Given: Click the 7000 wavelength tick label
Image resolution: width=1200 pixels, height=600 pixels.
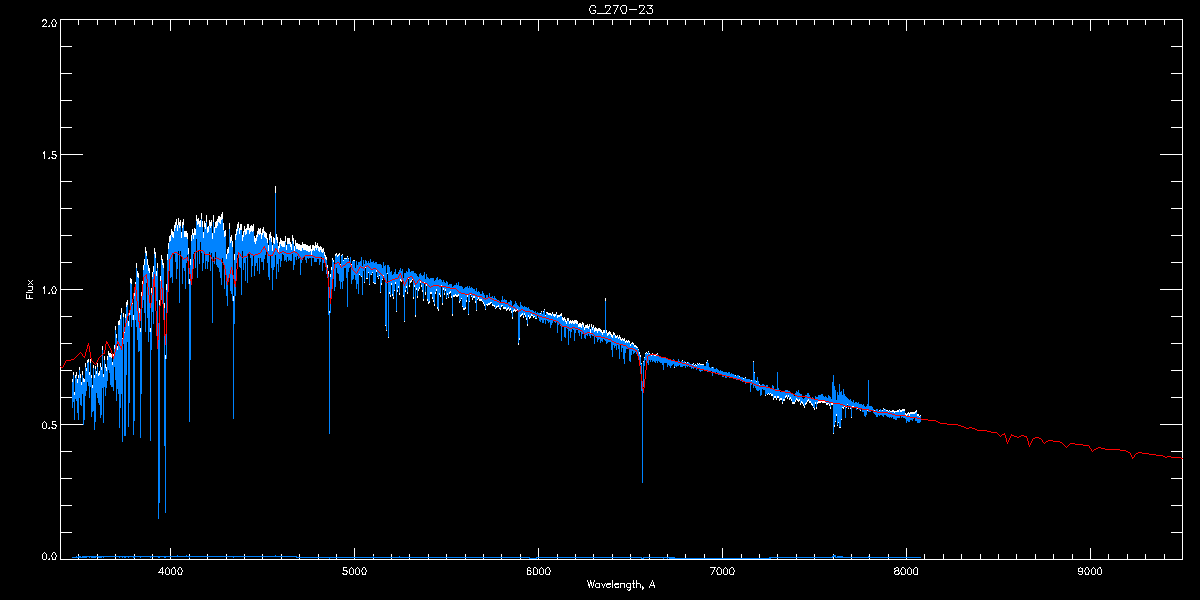Looking at the screenshot, I should click(722, 572).
